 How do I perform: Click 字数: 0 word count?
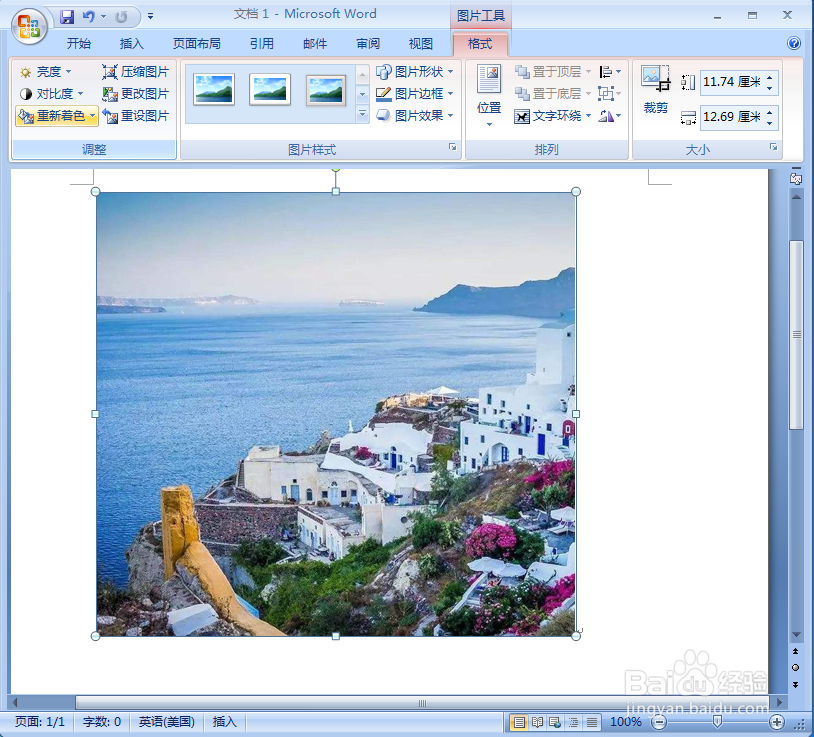(x=102, y=722)
